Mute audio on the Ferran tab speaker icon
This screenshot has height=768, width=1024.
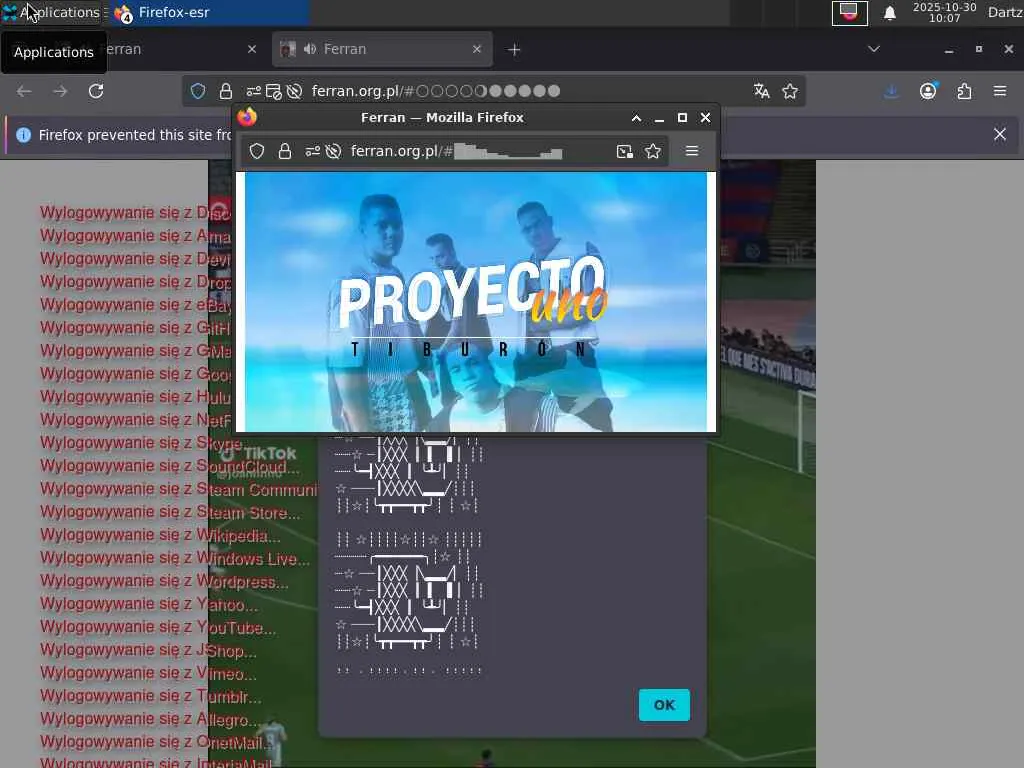pyautogui.click(x=310, y=49)
